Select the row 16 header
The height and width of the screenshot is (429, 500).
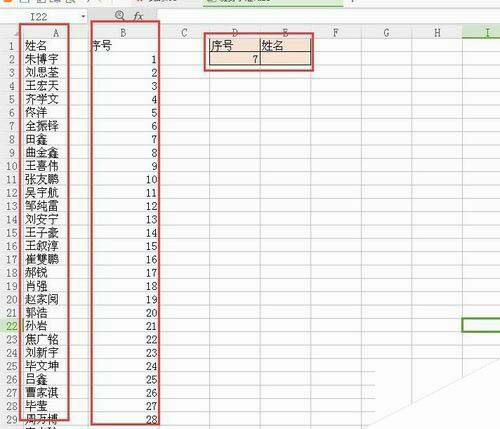click(12, 246)
